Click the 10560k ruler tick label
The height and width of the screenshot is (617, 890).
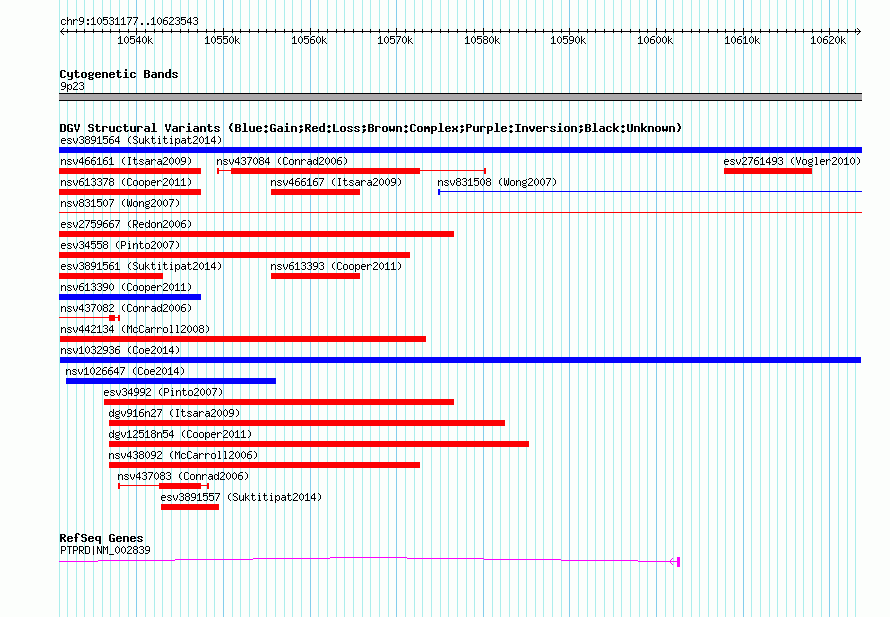[x=309, y=40]
